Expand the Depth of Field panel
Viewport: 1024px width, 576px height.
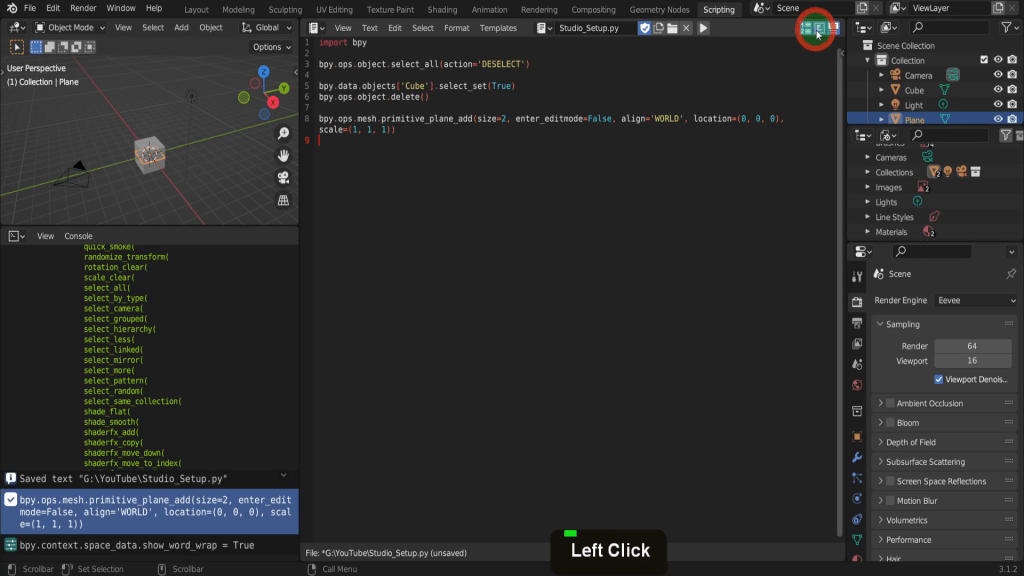881,442
